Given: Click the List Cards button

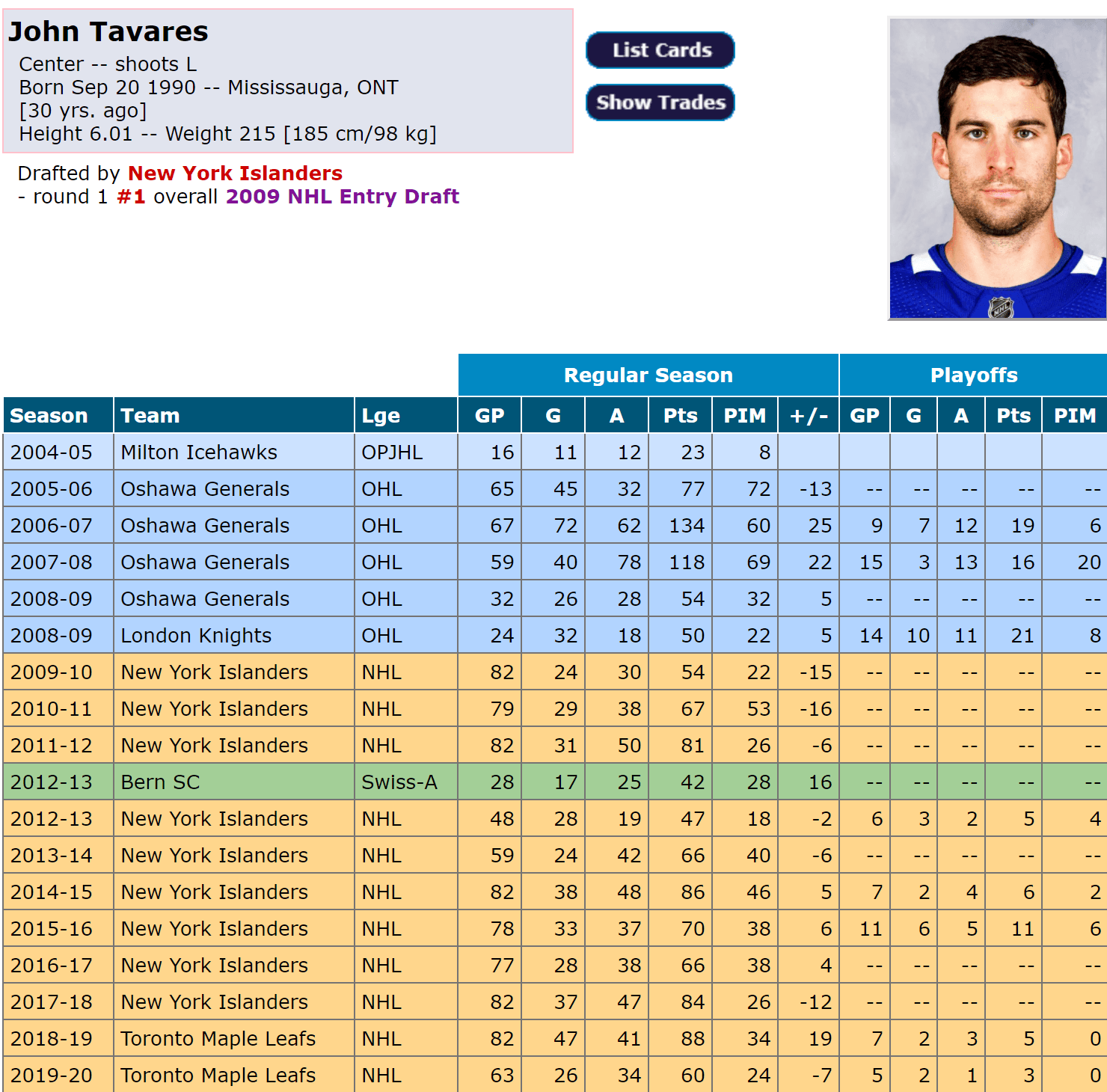Looking at the screenshot, I should pyautogui.click(x=660, y=50).
